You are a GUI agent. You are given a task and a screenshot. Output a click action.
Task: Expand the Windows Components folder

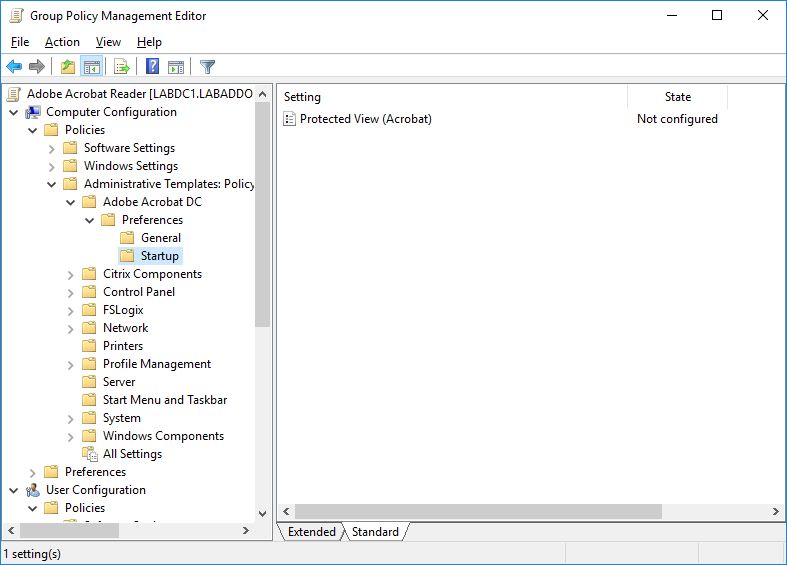point(71,436)
